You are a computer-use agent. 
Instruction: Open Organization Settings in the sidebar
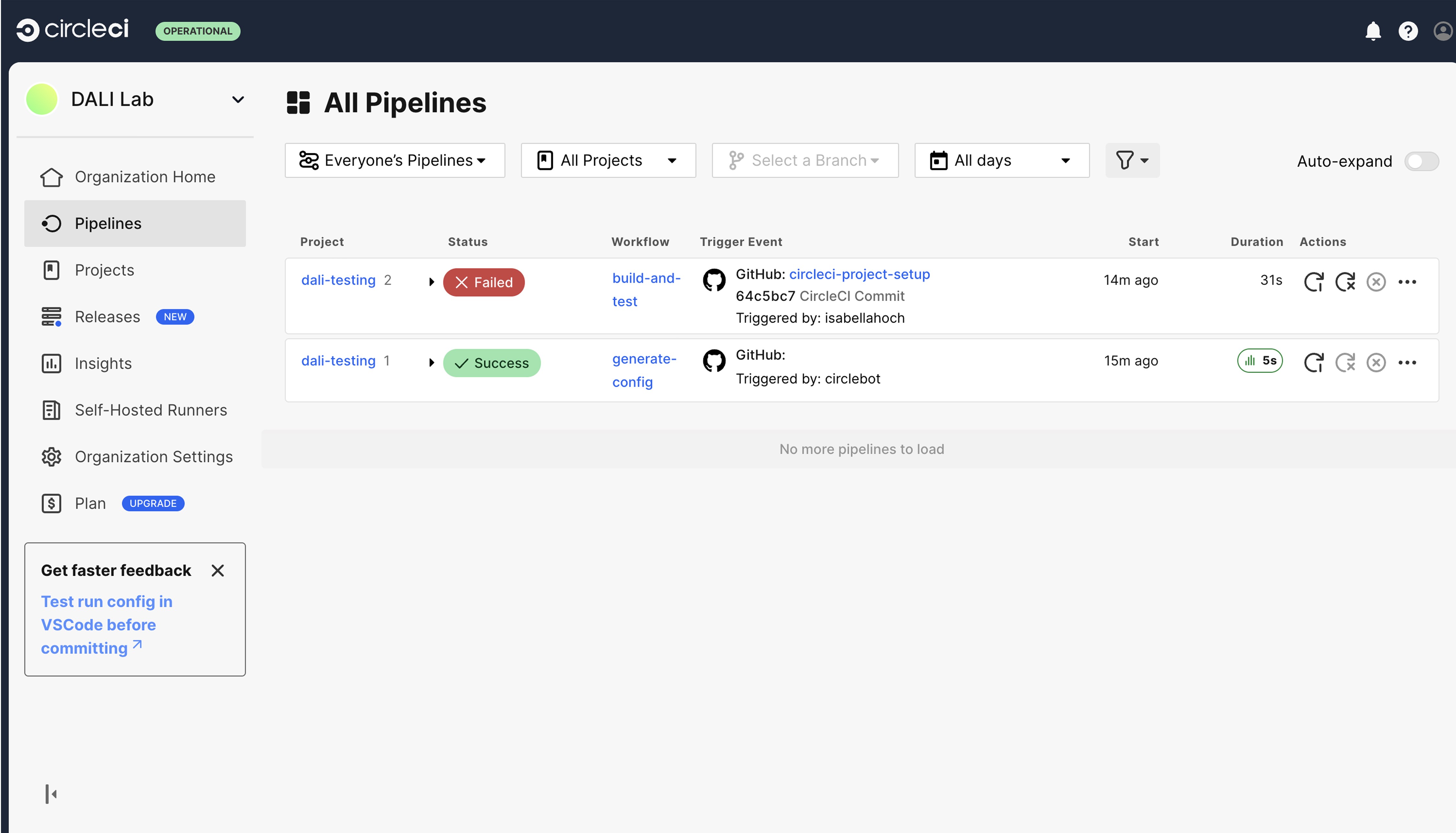(153, 457)
